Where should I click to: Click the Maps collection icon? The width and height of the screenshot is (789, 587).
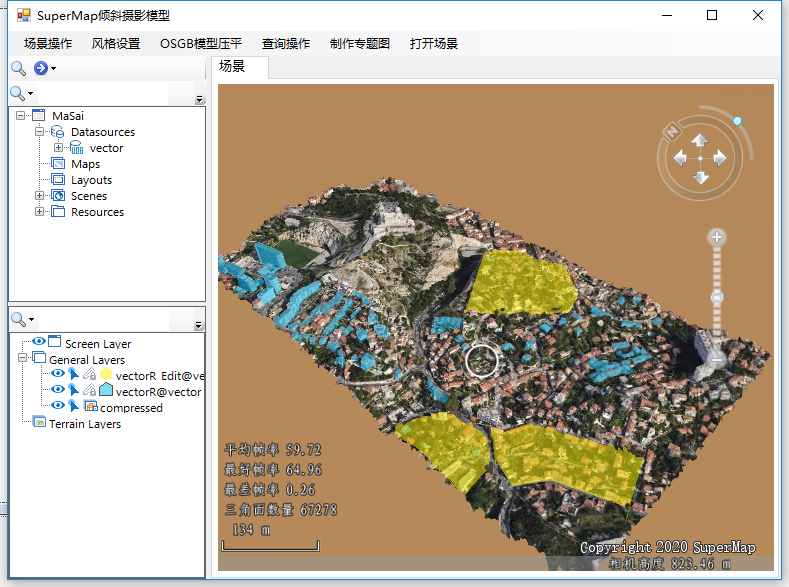58,163
